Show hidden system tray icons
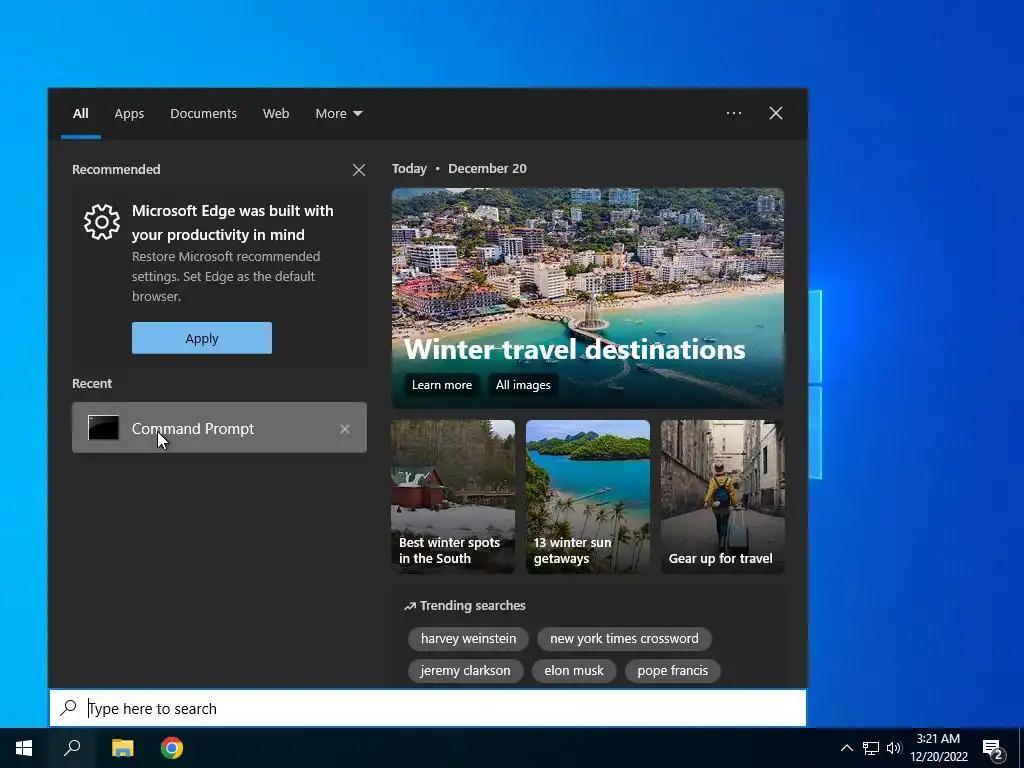Viewport: 1024px width, 768px height. point(846,748)
